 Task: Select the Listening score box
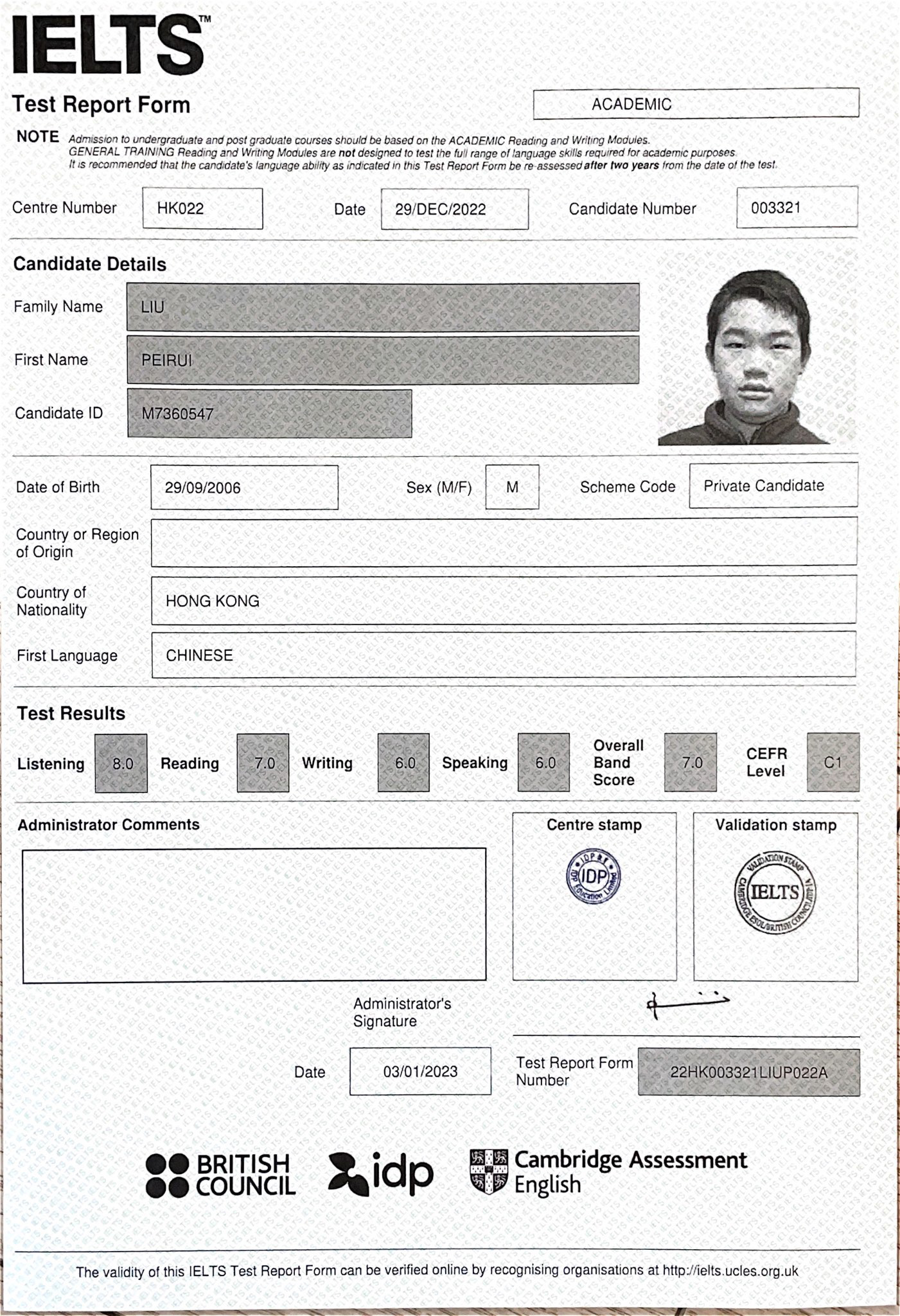coord(121,763)
